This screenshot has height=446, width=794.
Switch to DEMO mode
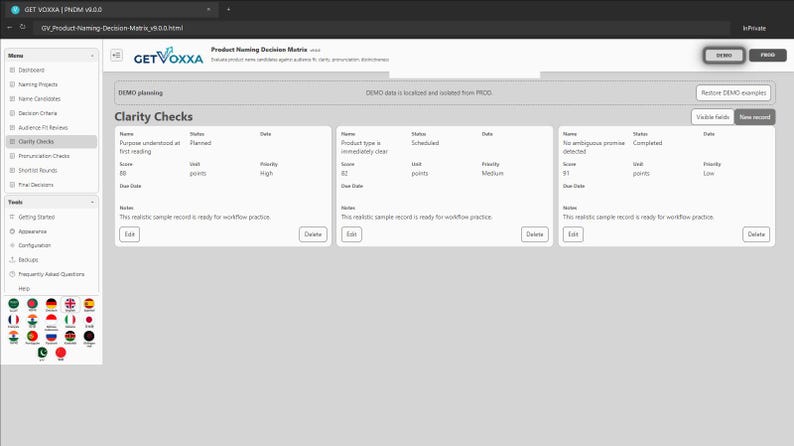tap(724, 55)
